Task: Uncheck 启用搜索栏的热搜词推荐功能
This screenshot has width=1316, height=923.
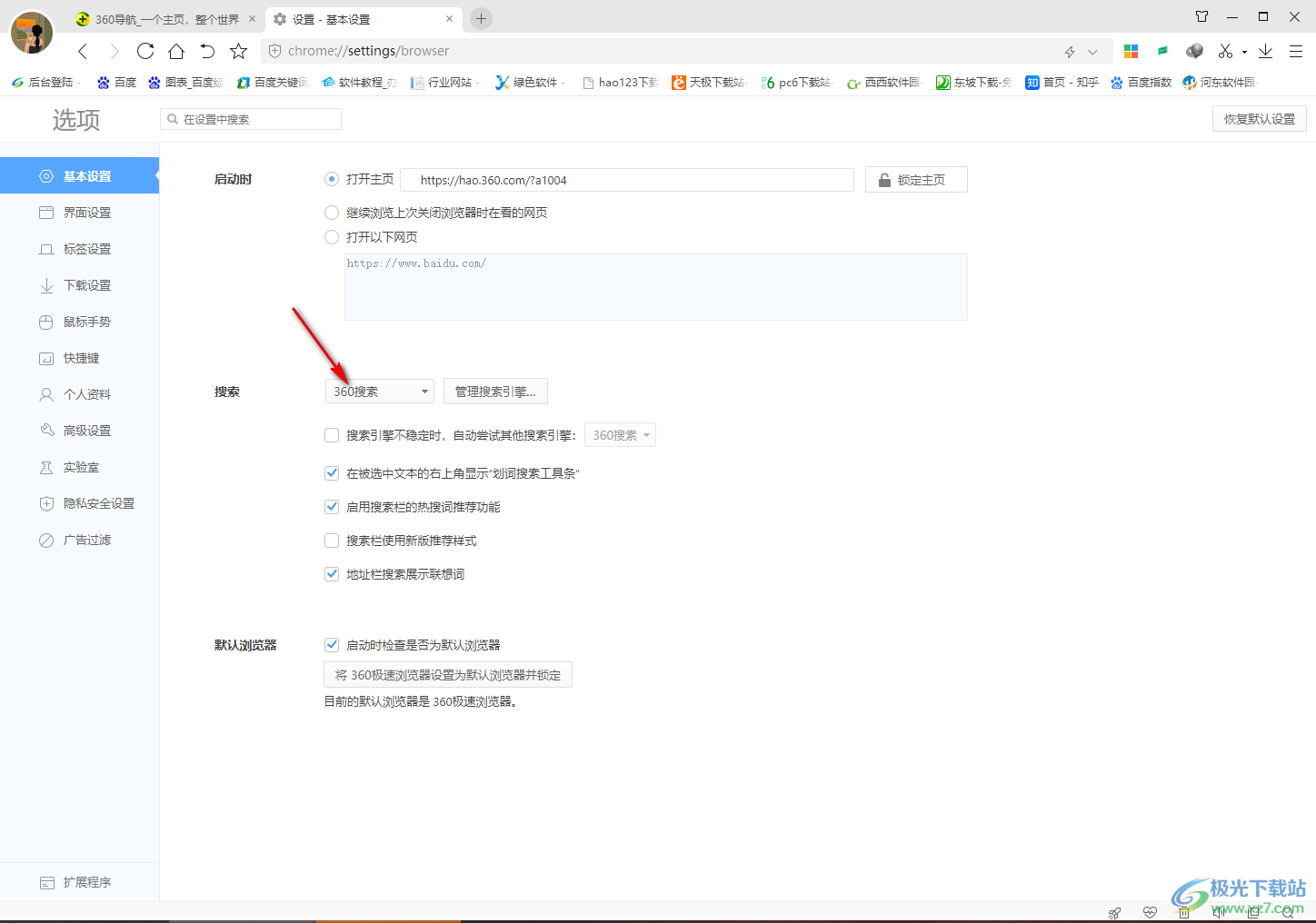Action: pos(332,507)
